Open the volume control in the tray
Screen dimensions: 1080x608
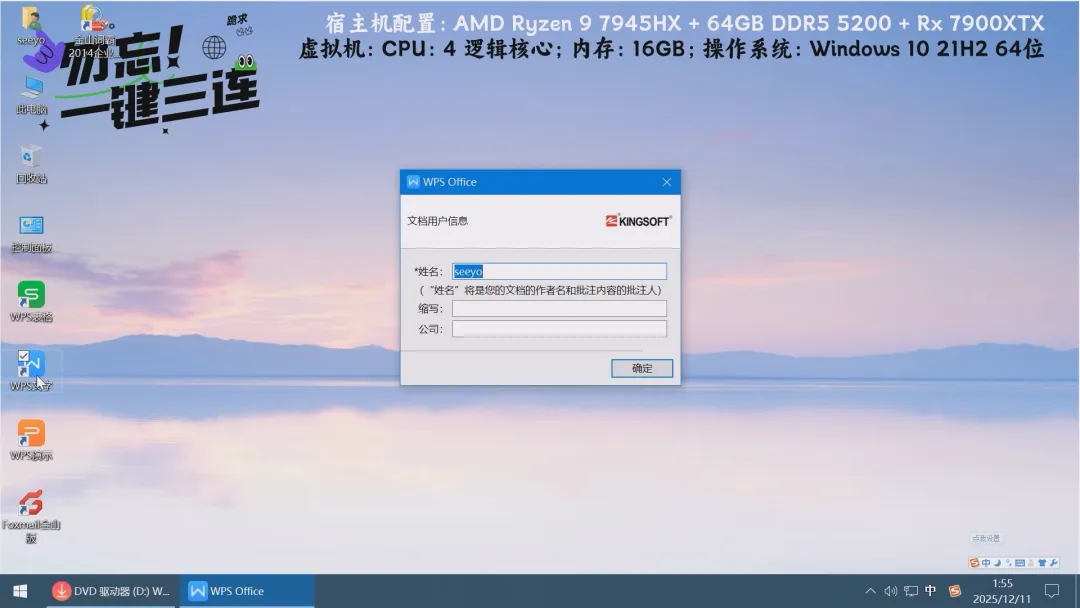pos(891,591)
